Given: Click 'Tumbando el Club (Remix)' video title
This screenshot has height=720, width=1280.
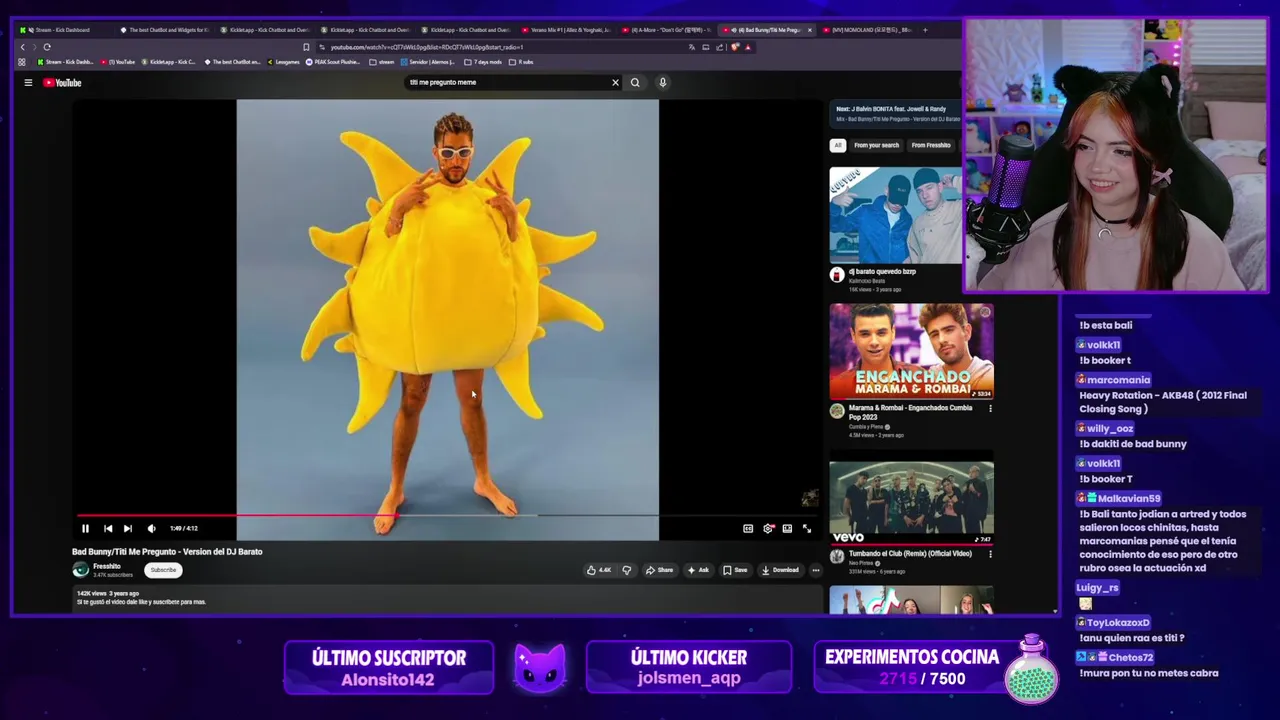Looking at the screenshot, I should point(910,553).
